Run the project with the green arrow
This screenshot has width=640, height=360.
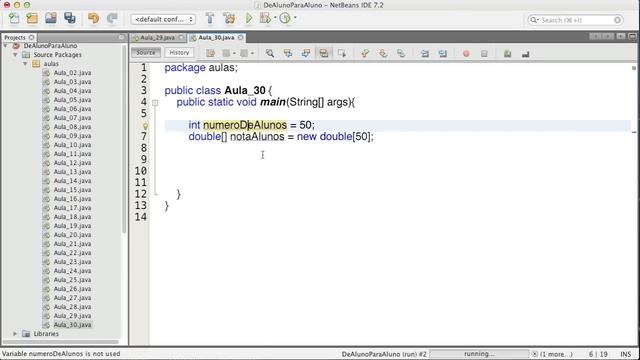pos(249,18)
